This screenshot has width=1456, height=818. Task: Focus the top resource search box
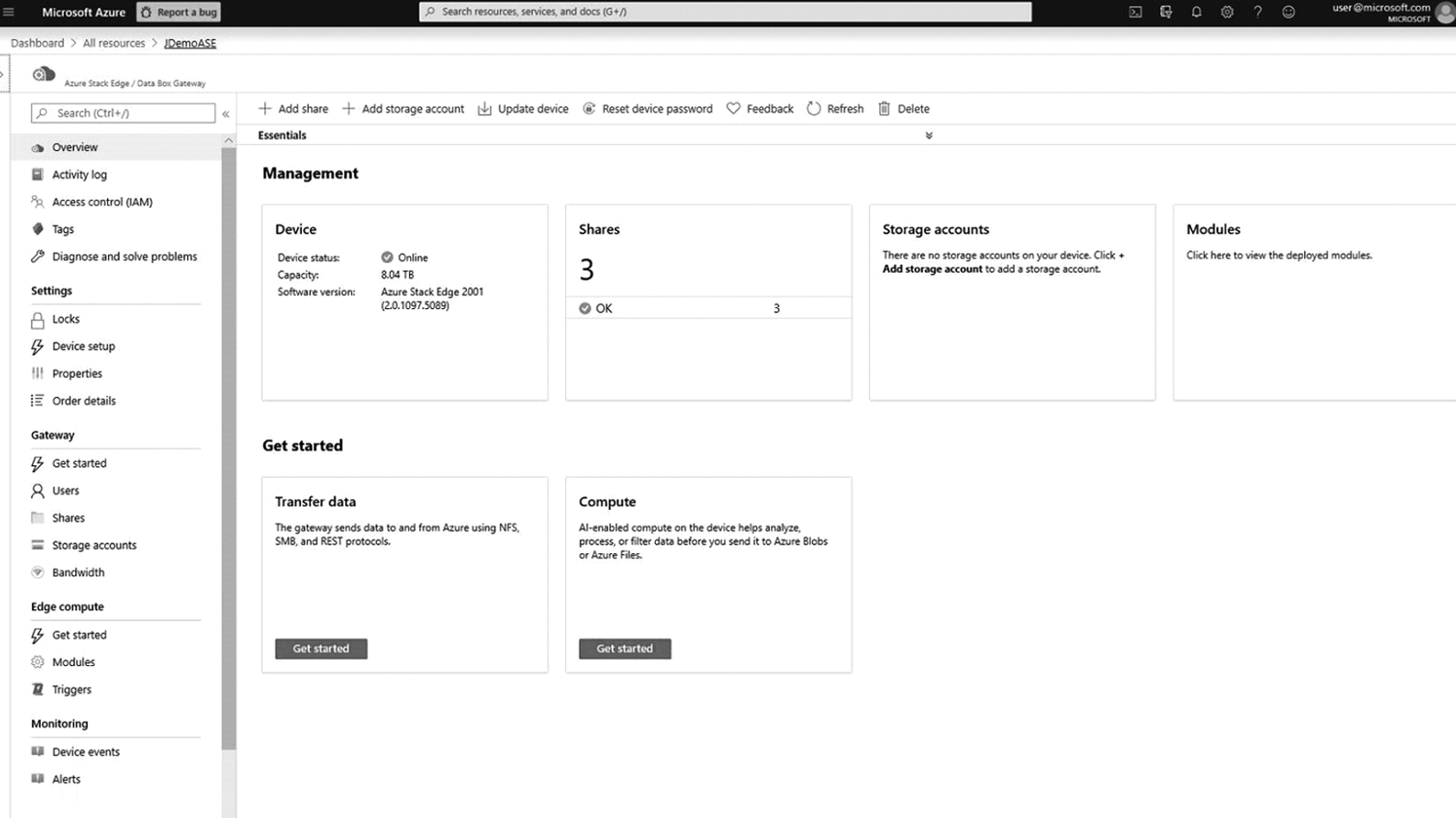(725, 12)
